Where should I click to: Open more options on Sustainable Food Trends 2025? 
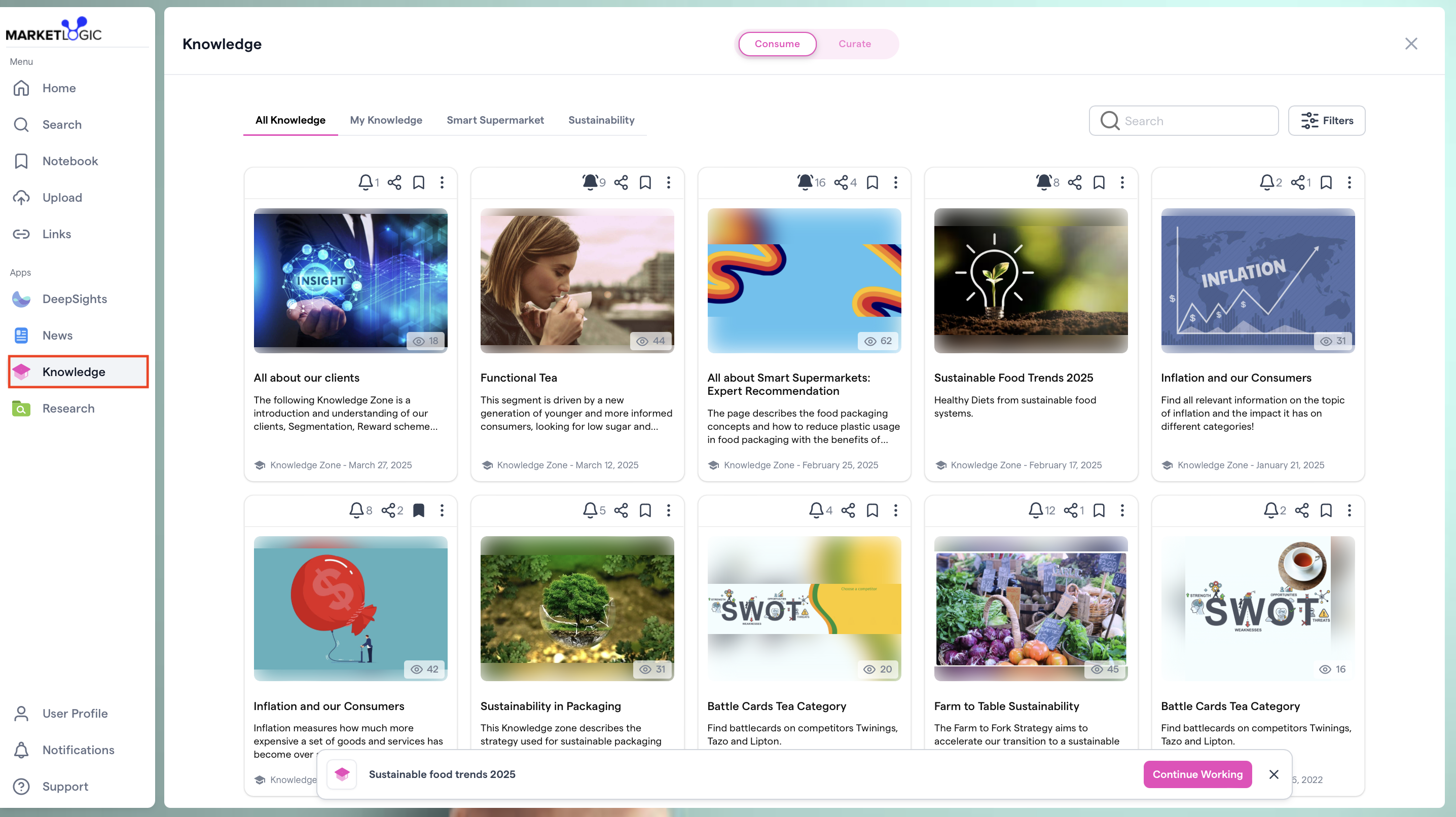[x=1122, y=182]
